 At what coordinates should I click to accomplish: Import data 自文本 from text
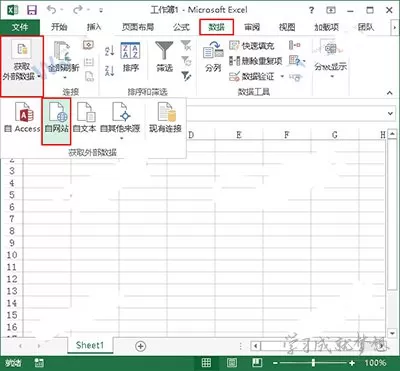click(84, 117)
